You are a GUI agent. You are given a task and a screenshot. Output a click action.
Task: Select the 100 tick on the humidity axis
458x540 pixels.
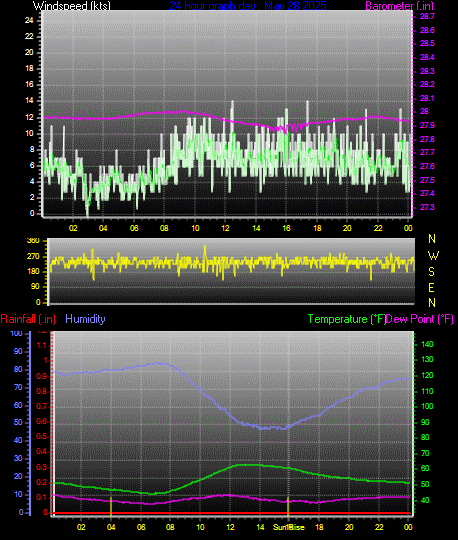click(16, 333)
